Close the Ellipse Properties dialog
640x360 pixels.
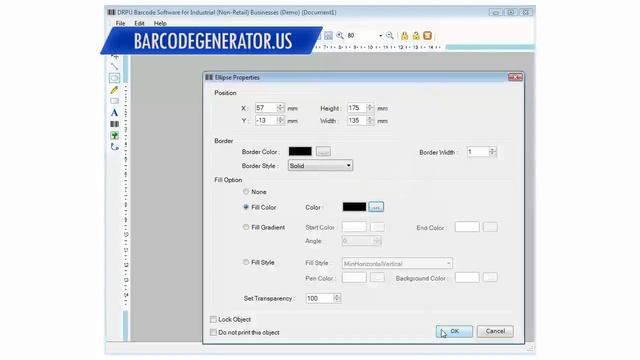coord(515,77)
